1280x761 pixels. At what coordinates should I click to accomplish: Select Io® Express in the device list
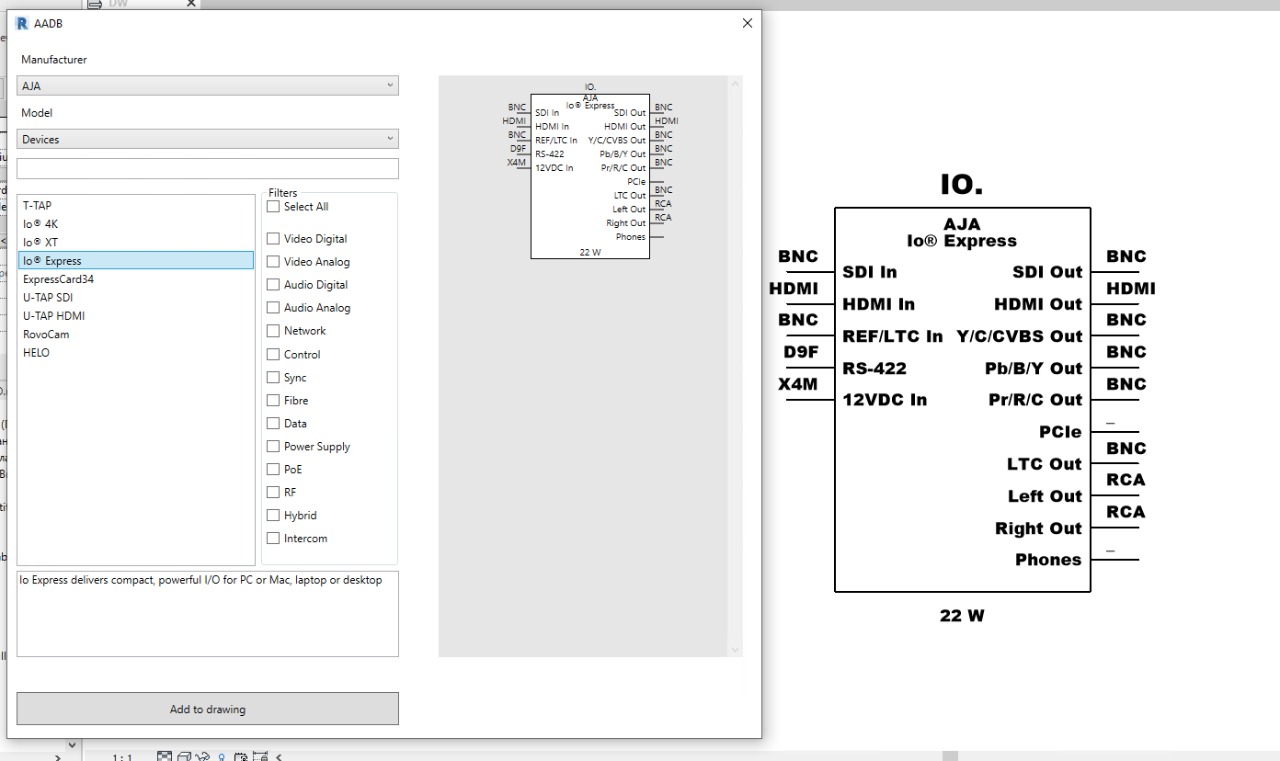click(x=136, y=261)
